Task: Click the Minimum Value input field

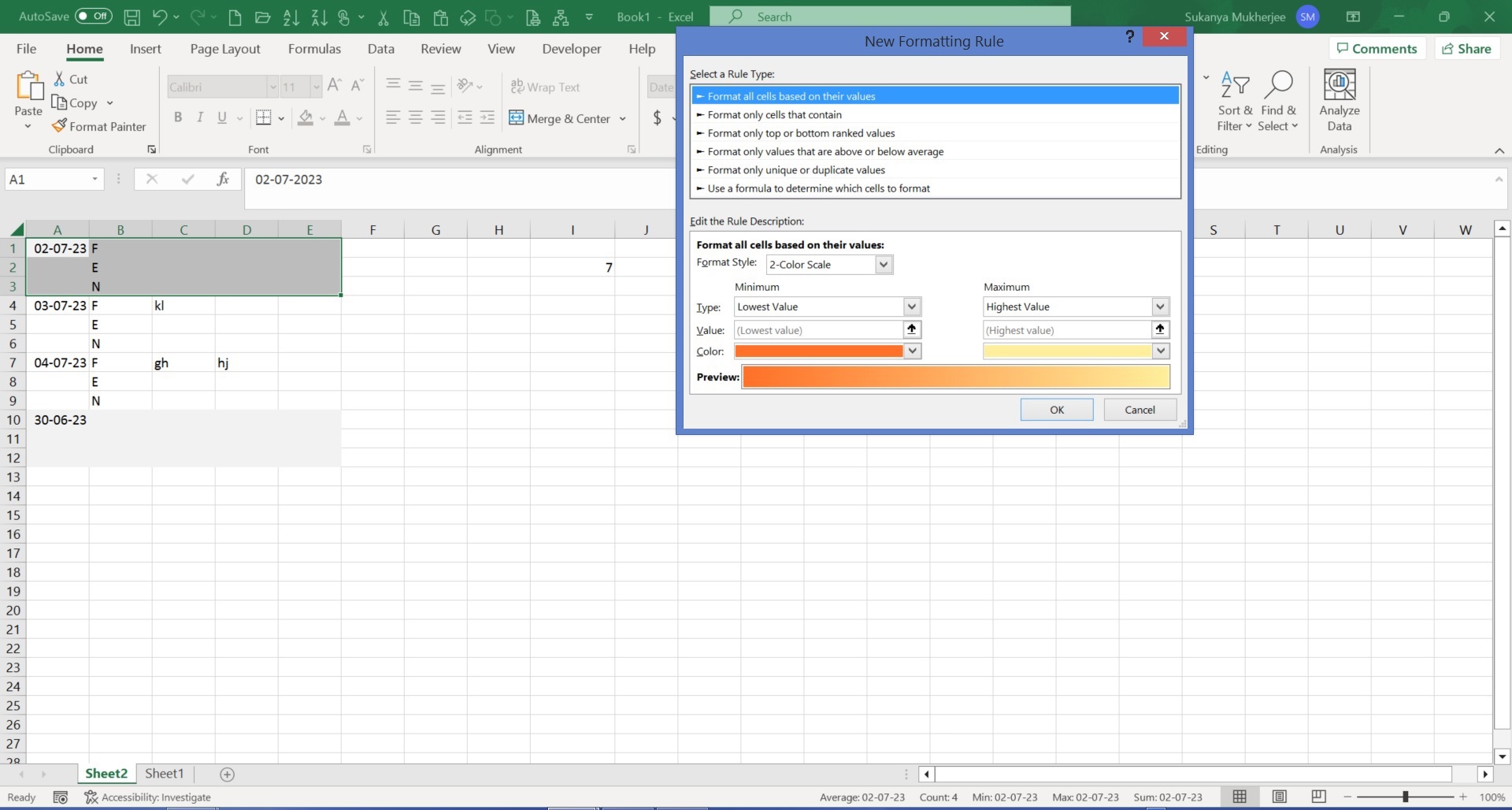Action: (x=819, y=330)
